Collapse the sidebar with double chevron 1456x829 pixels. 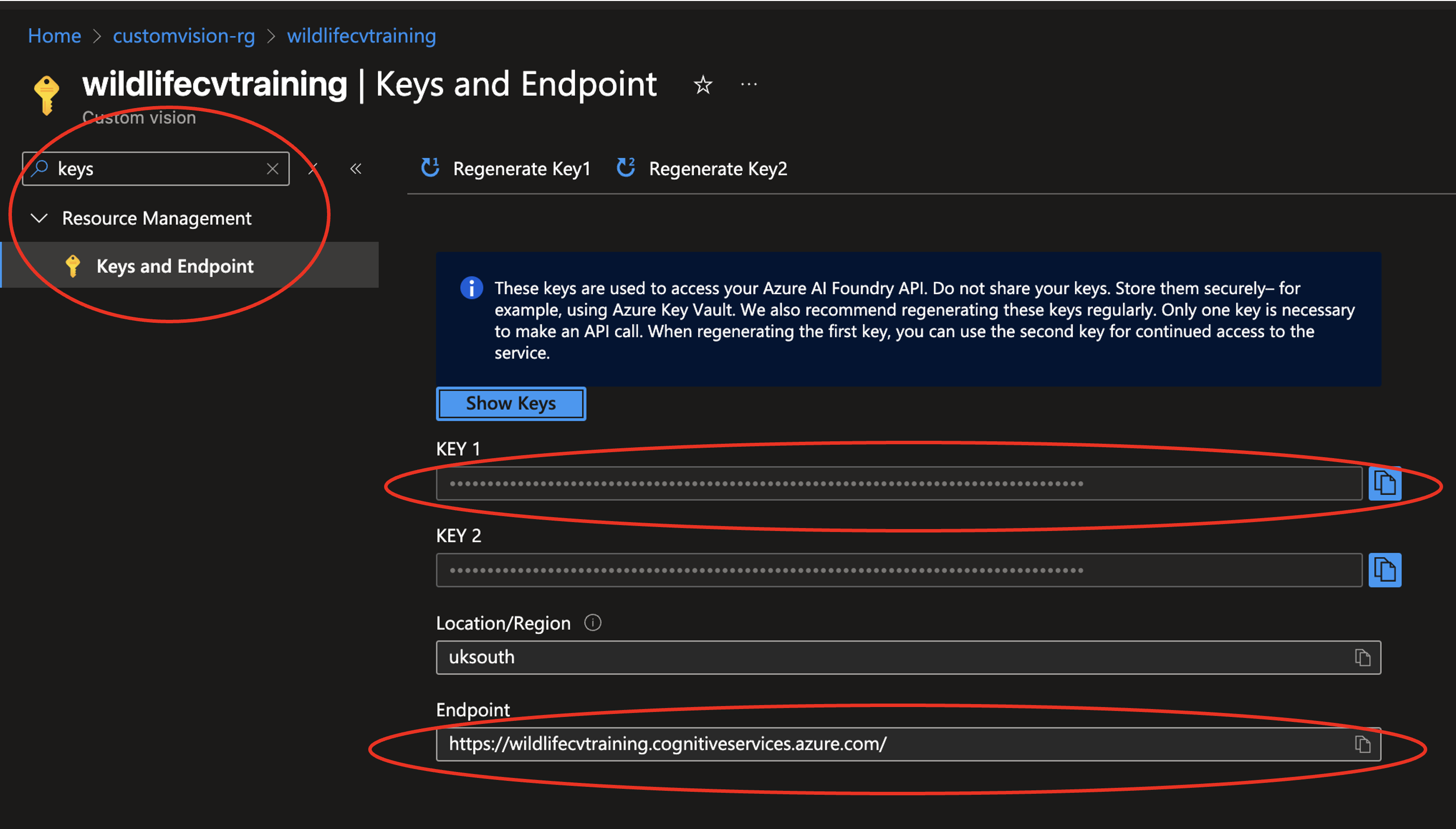(x=356, y=169)
